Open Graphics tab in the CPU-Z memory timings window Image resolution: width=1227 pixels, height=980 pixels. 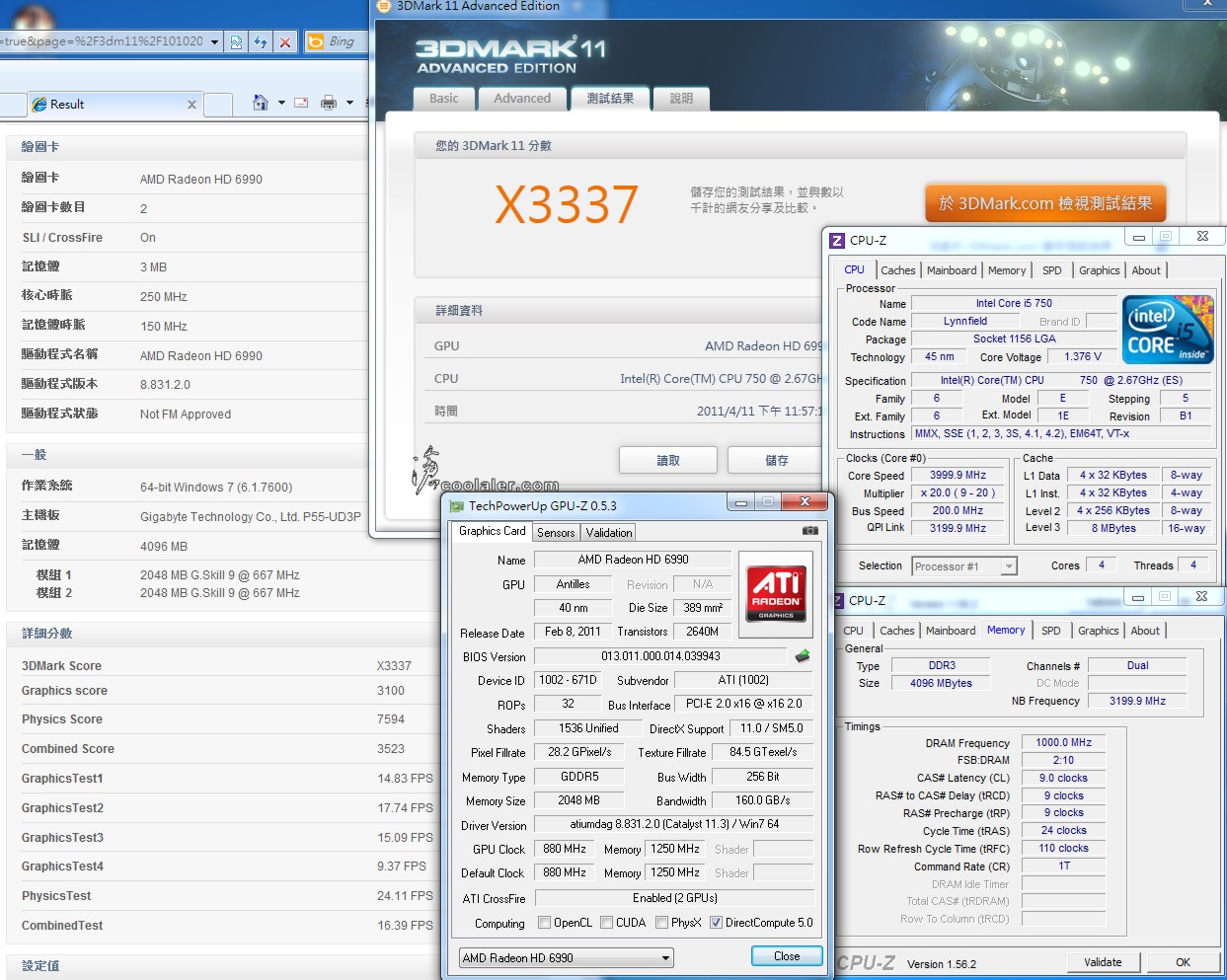click(x=1099, y=631)
